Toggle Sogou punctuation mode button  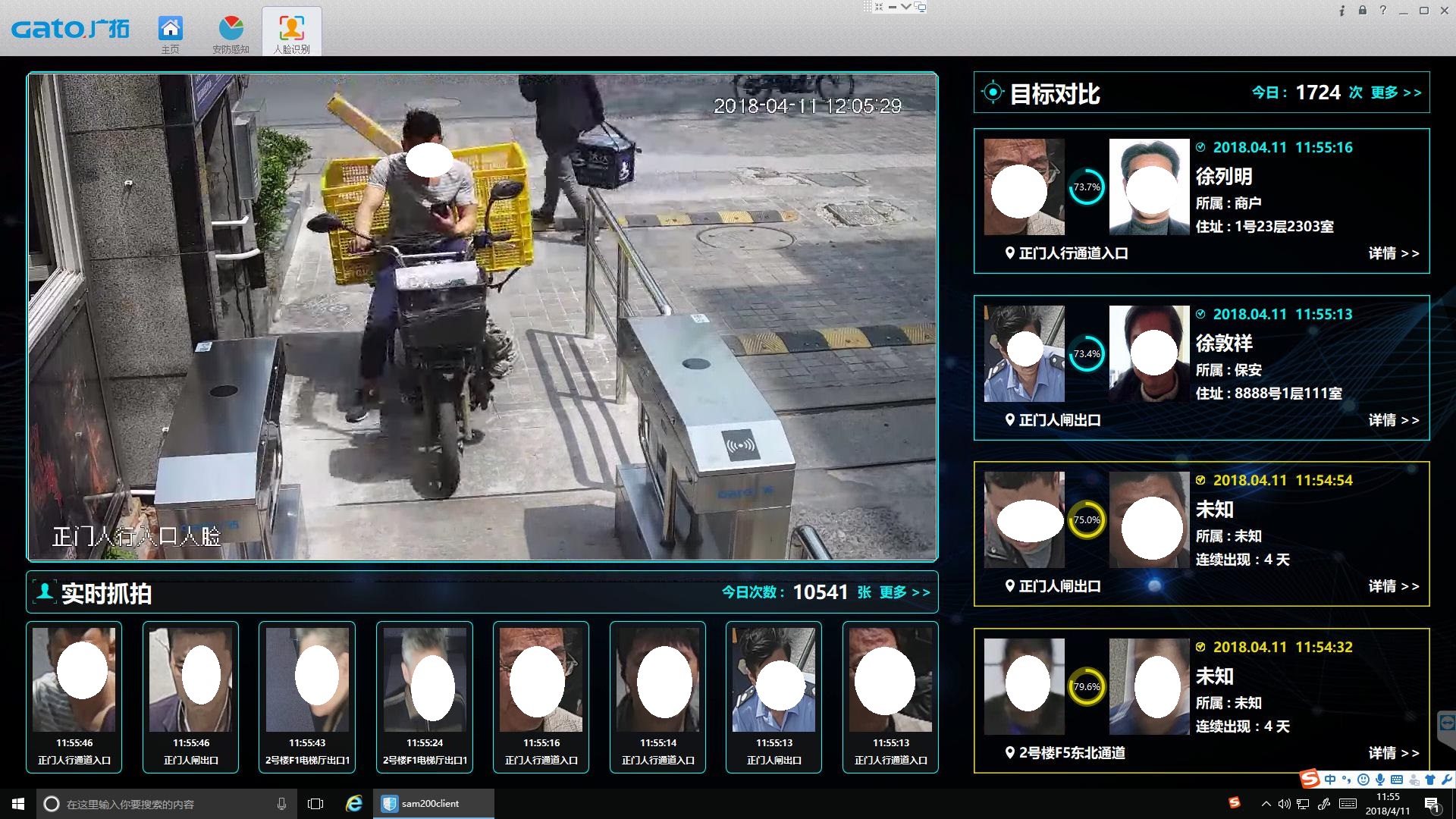[x=1347, y=780]
